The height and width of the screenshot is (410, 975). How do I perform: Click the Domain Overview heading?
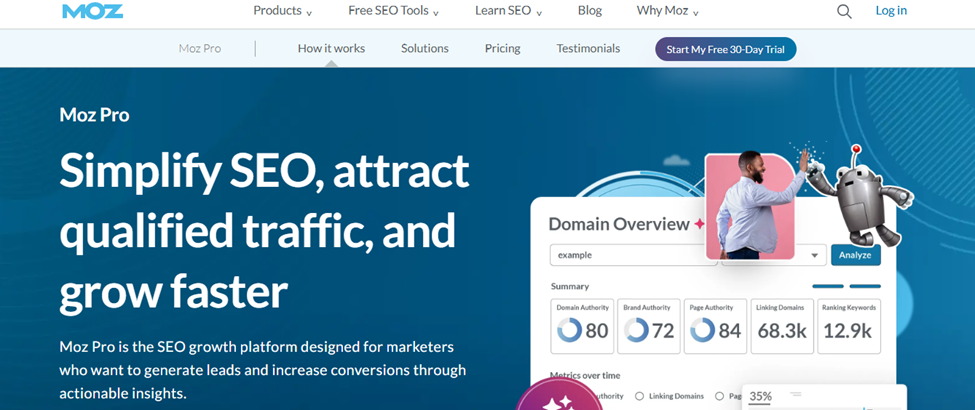pyautogui.click(x=619, y=224)
